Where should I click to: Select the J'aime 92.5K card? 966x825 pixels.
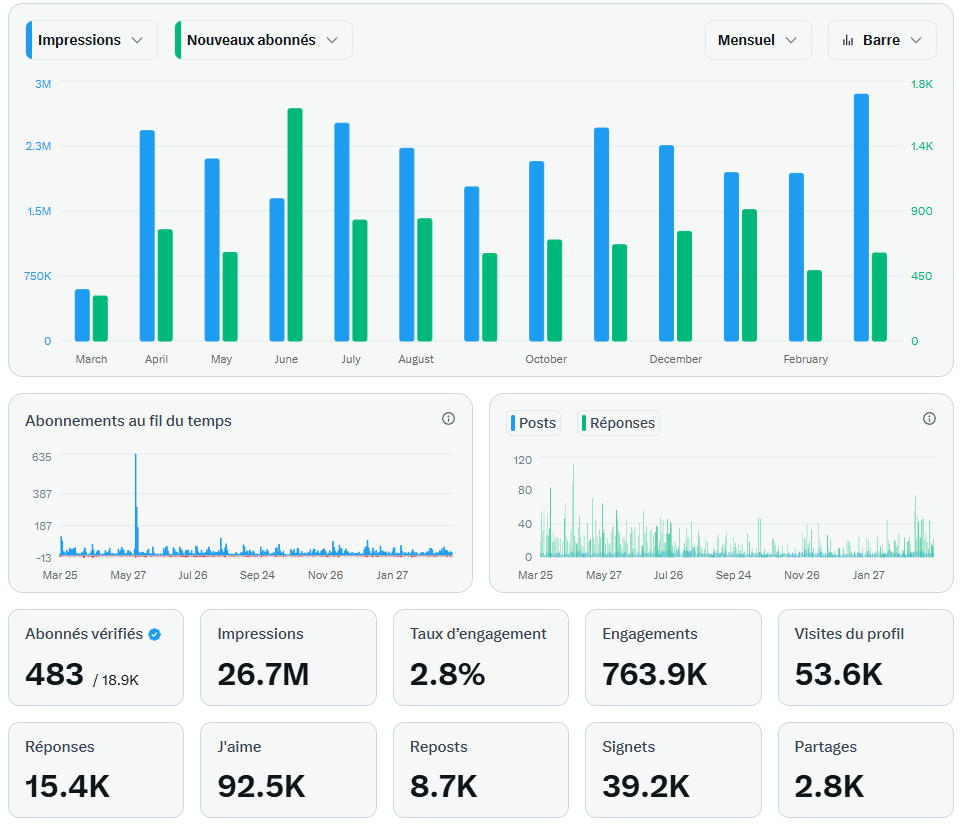tap(288, 770)
